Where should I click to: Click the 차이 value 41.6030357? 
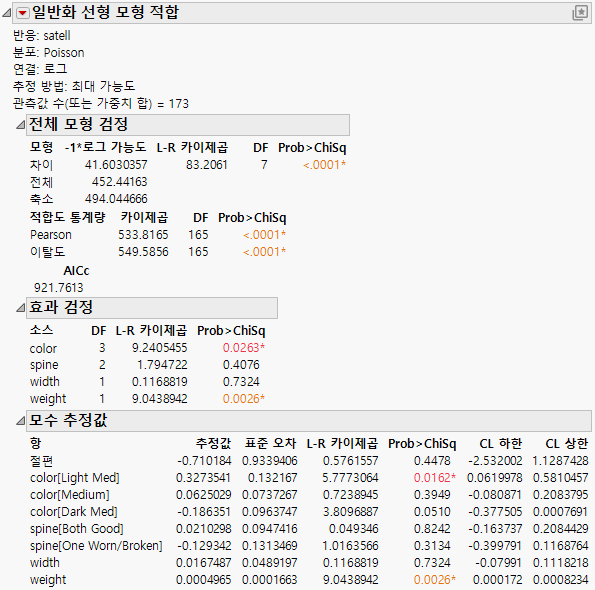116,165
